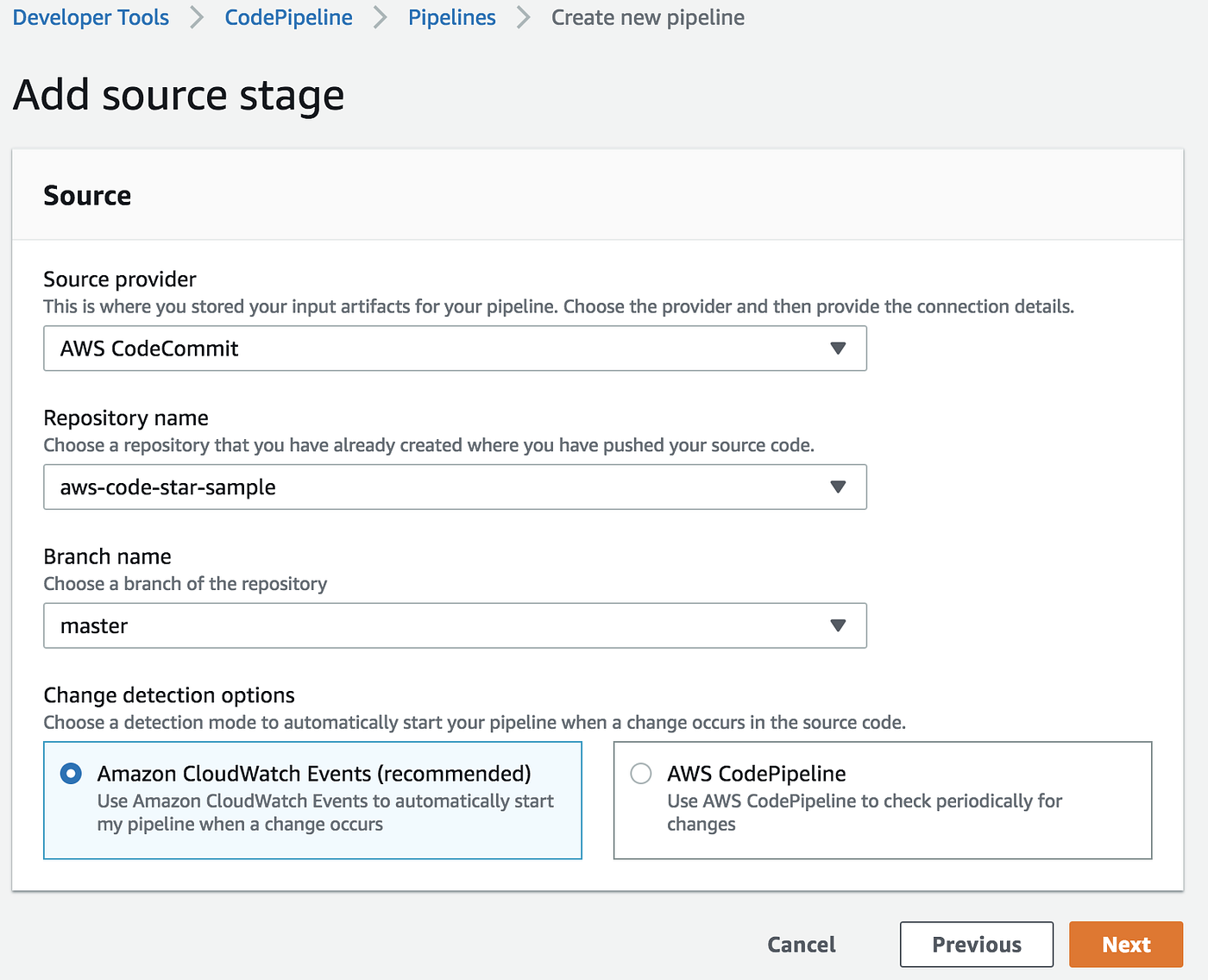Select the AWS CodePipeline radio button
This screenshot has height=980, width=1208.
click(640, 773)
